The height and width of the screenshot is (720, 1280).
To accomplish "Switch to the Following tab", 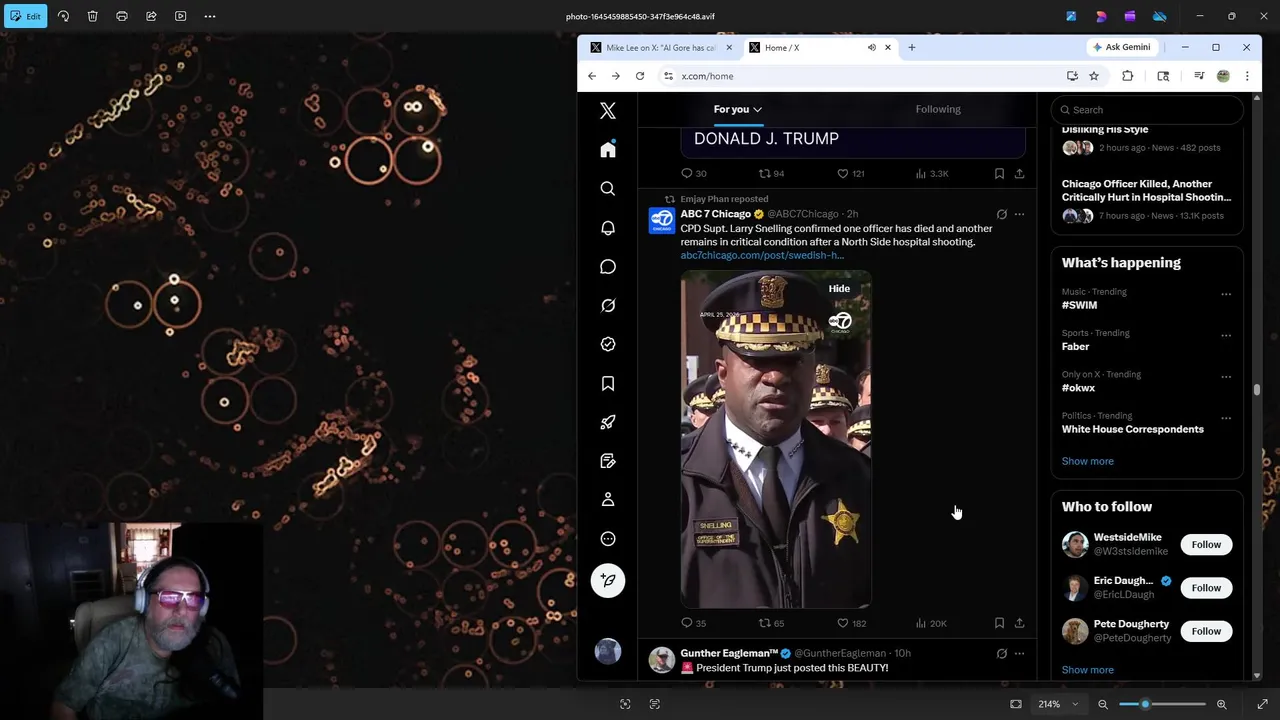I will coord(938,109).
